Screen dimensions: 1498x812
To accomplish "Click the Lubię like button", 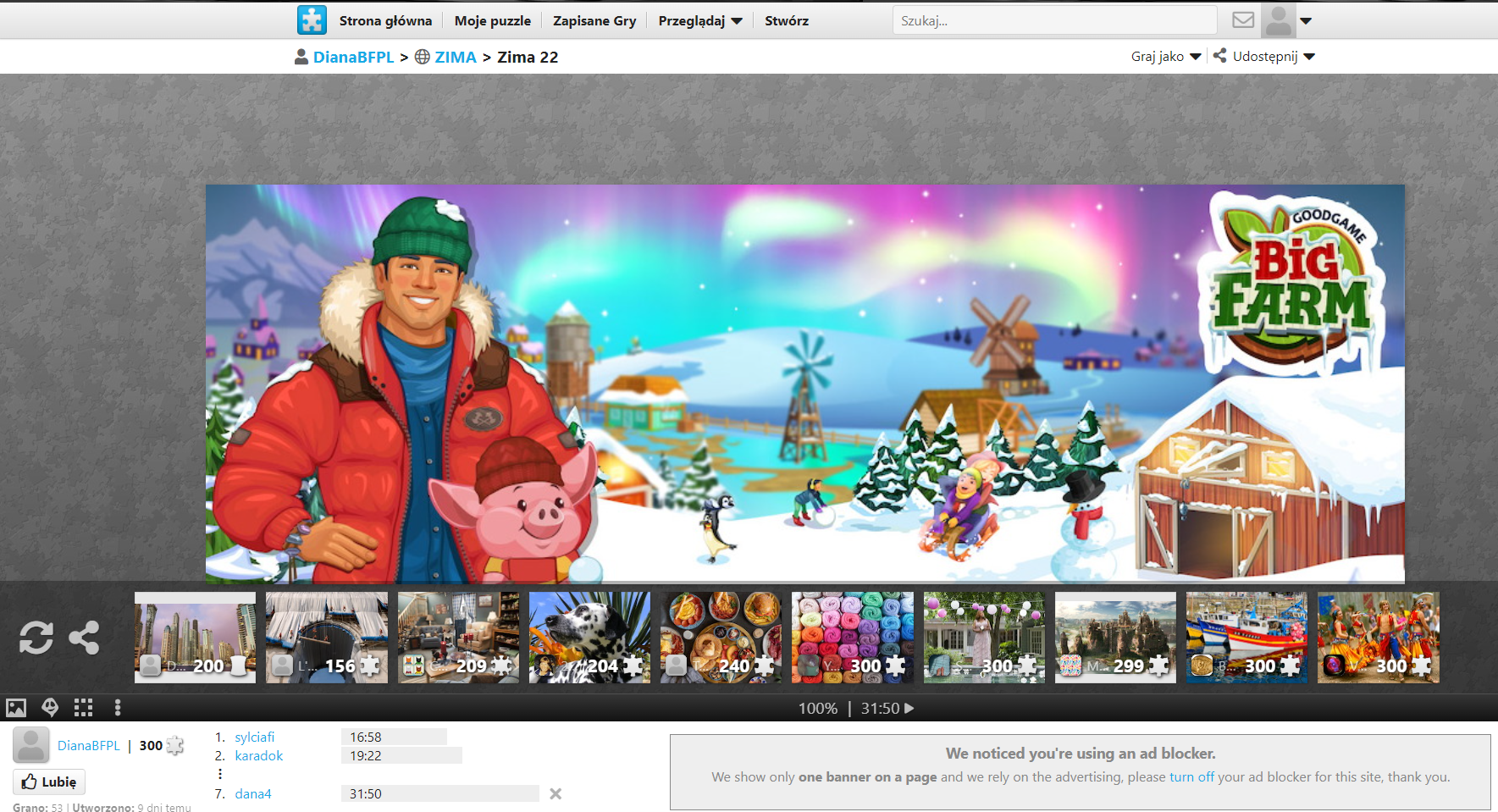I will pyautogui.click(x=49, y=782).
